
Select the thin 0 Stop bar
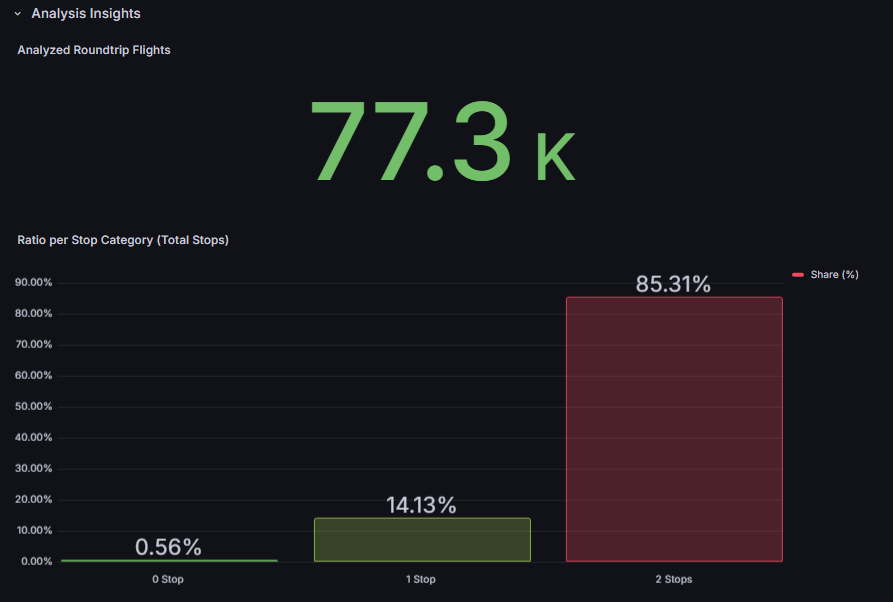click(169, 560)
